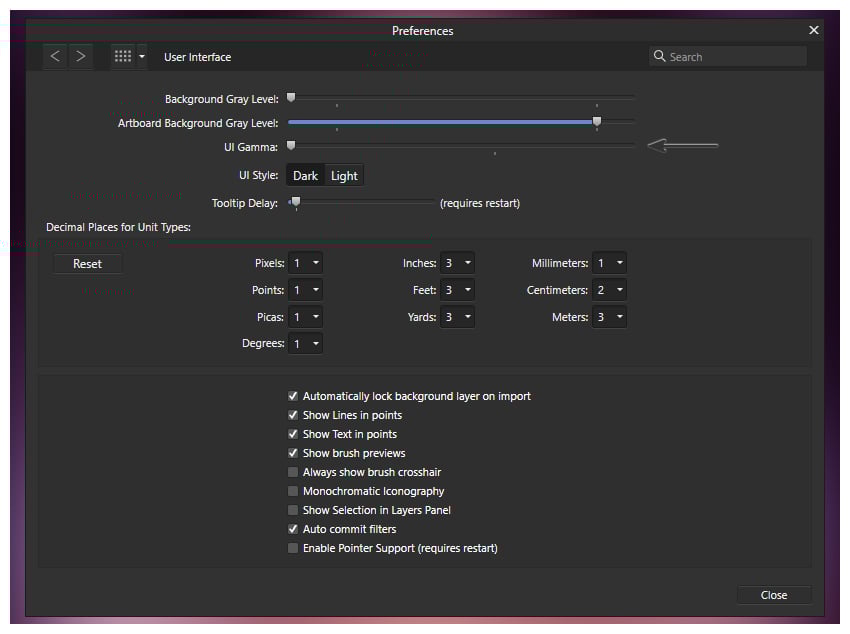This screenshot has width=850, height=634.
Task: Select the Dark UI Style
Action: [305, 175]
